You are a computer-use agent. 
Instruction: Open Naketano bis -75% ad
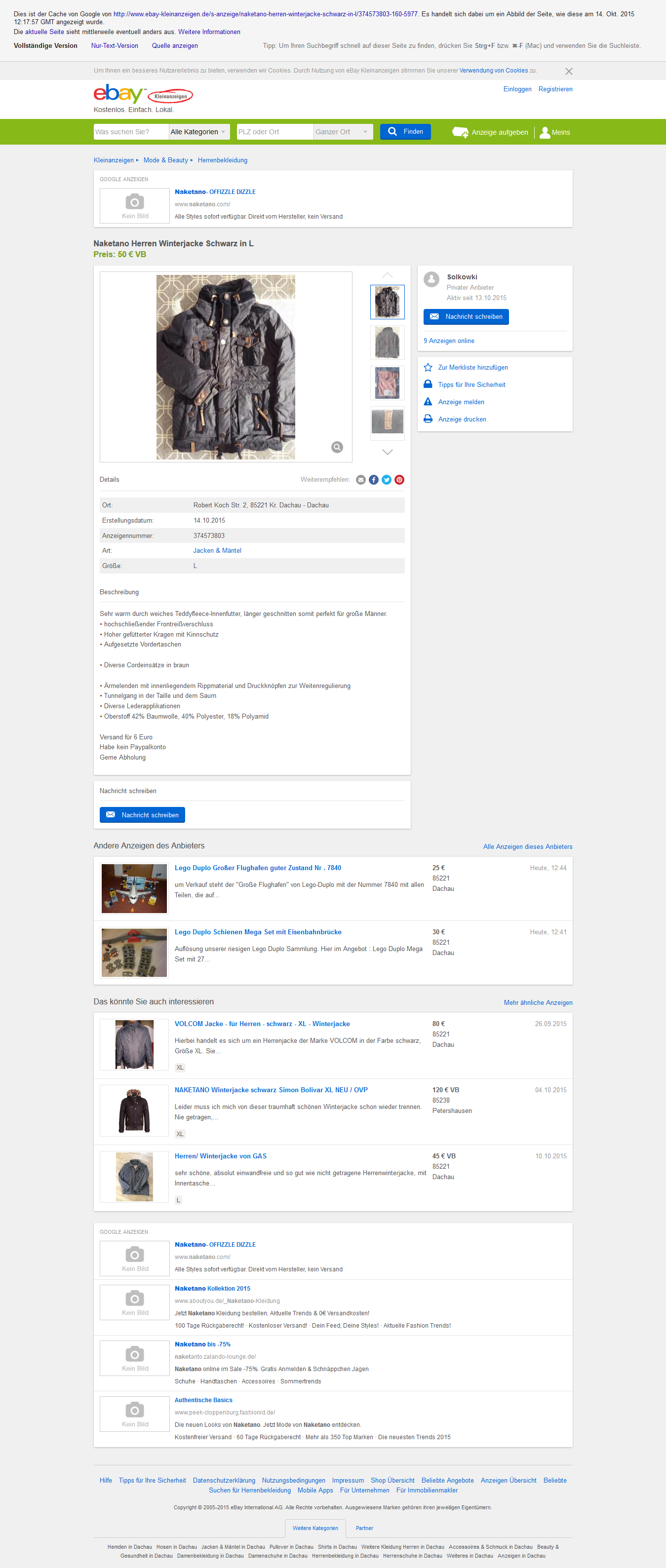202,1344
